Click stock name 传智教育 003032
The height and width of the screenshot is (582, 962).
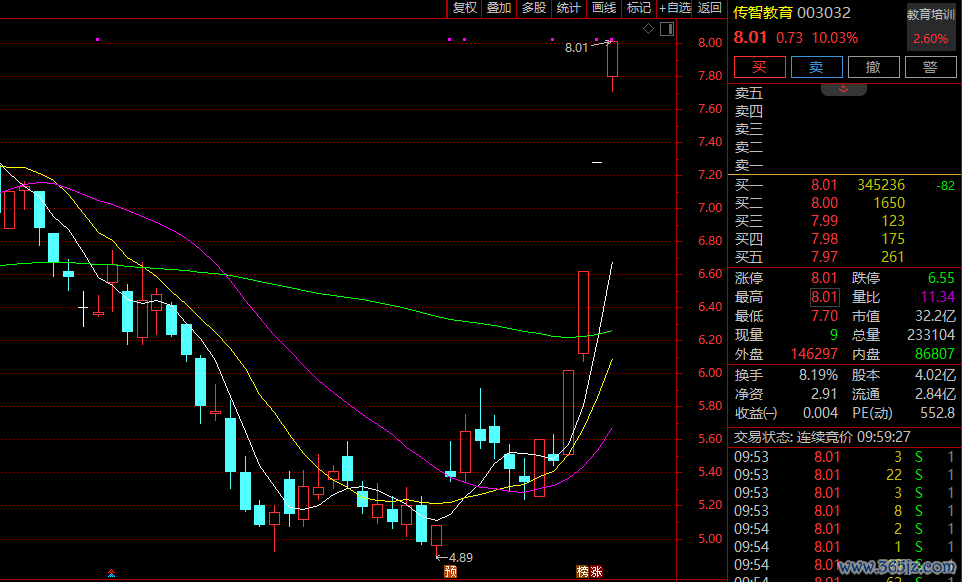pyautogui.click(x=792, y=13)
